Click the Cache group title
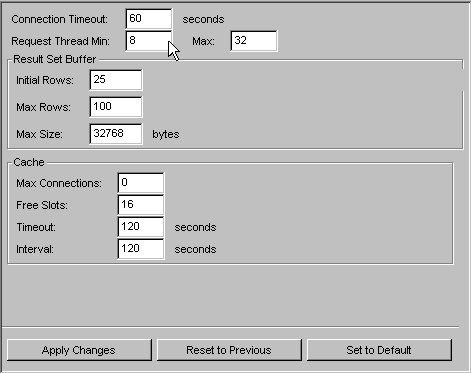Image resolution: width=471 pixels, height=373 pixels. click(29, 162)
